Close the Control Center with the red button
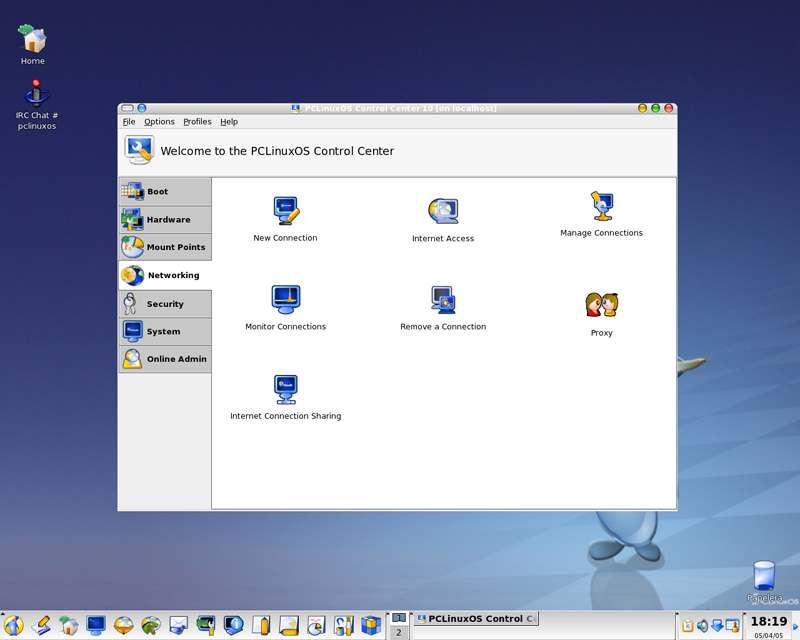 pos(668,108)
